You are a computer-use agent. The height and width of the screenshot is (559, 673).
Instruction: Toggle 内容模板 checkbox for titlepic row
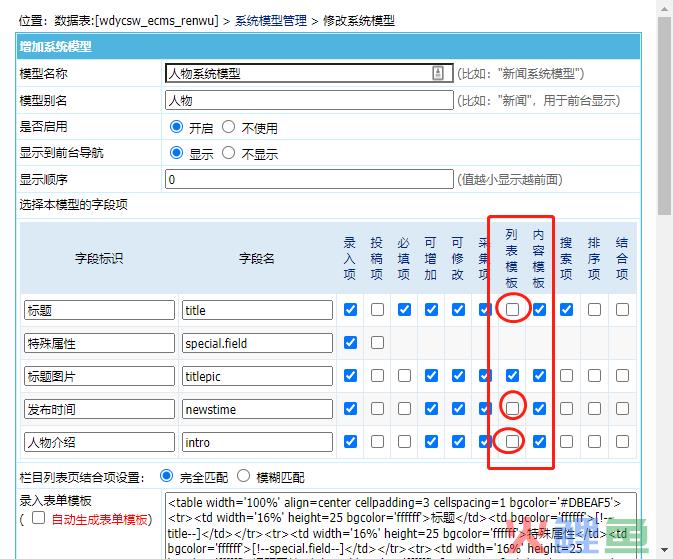(539, 376)
